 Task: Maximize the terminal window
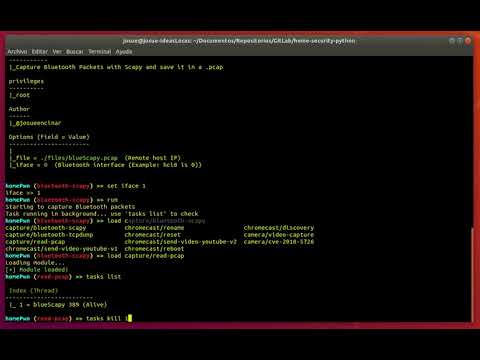pyautogui.click(x=460, y=41)
